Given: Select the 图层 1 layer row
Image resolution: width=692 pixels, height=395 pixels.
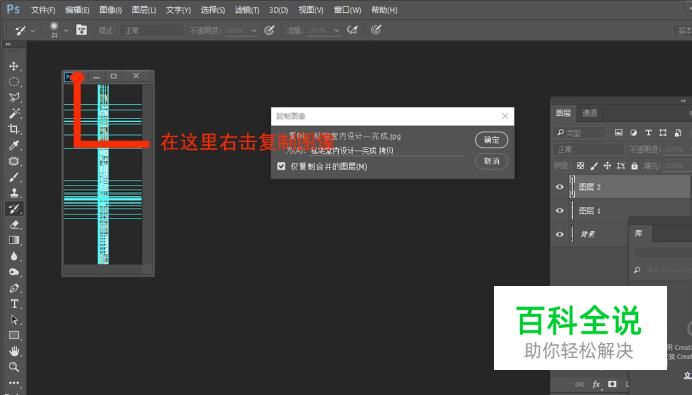Looking at the screenshot, I should 621,211.
